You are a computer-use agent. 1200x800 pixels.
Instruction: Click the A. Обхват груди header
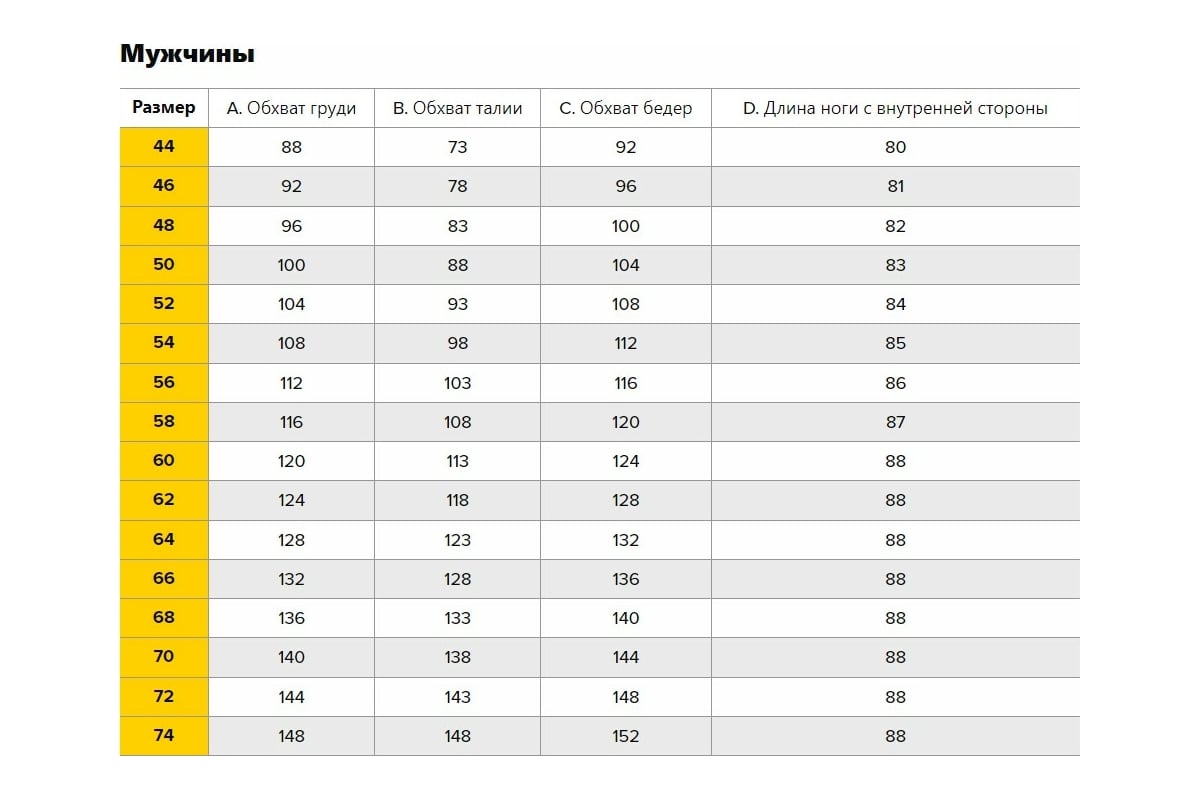(x=291, y=108)
